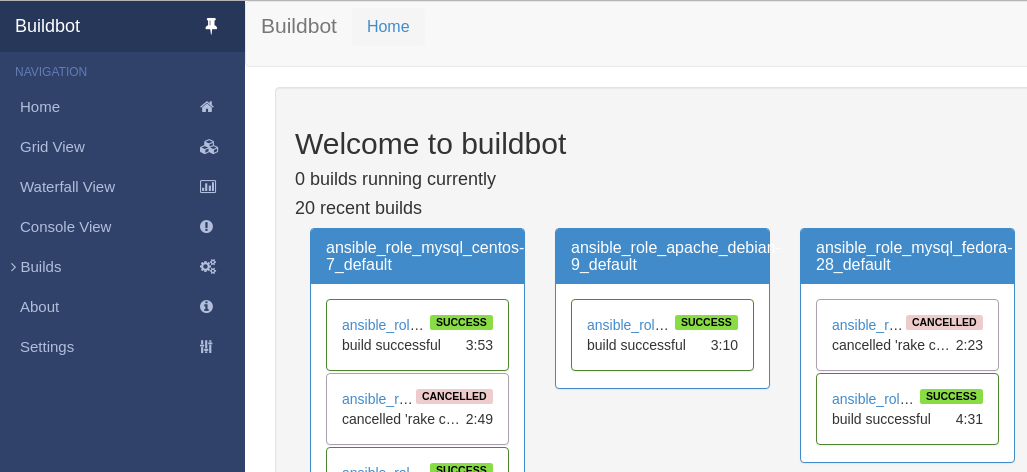Open ansible_role_mysql_centos-7_default builder header
Image resolution: width=1027 pixels, height=472 pixels.
coord(417,256)
